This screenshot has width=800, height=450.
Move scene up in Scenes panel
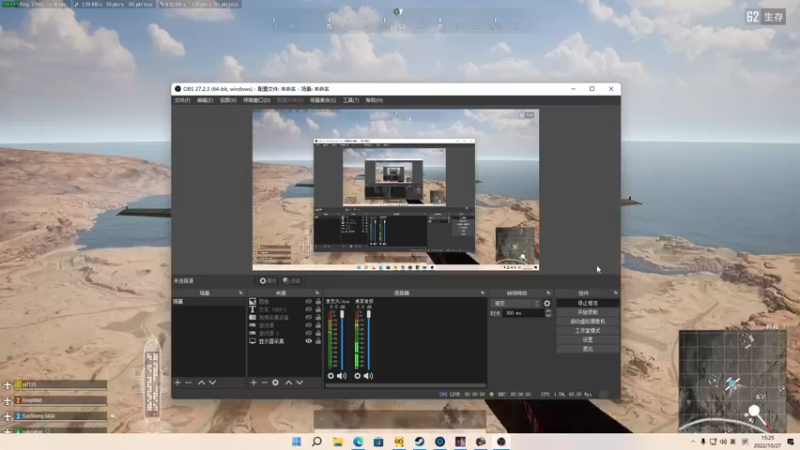click(x=202, y=382)
